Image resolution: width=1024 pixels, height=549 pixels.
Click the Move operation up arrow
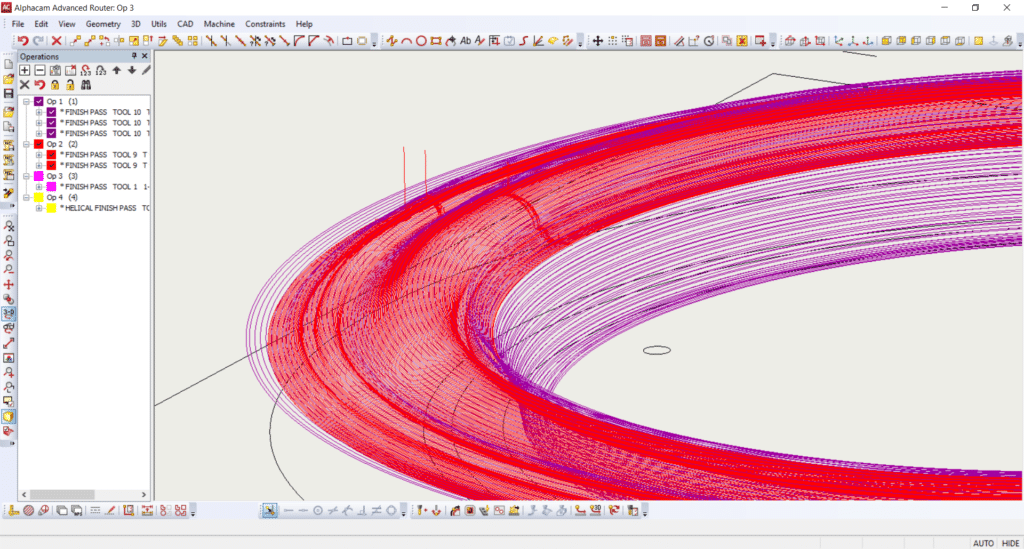point(116,71)
